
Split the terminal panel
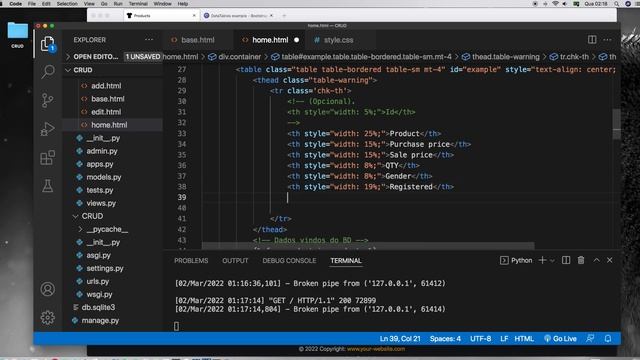point(566,260)
